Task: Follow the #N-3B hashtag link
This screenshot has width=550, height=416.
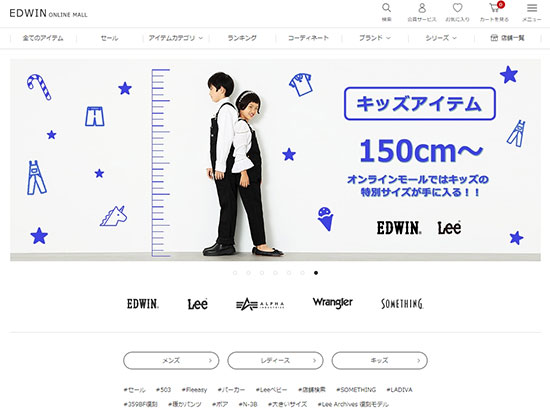Action: tap(248, 404)
